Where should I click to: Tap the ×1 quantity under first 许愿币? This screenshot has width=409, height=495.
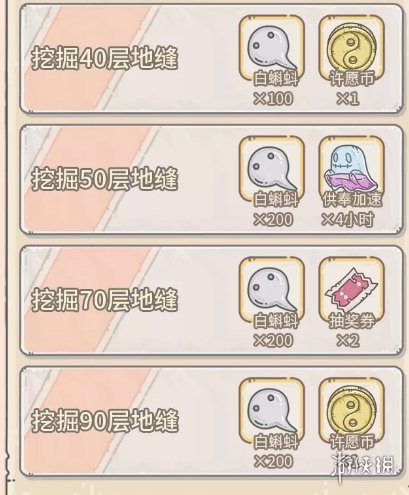tap(347, 99)
